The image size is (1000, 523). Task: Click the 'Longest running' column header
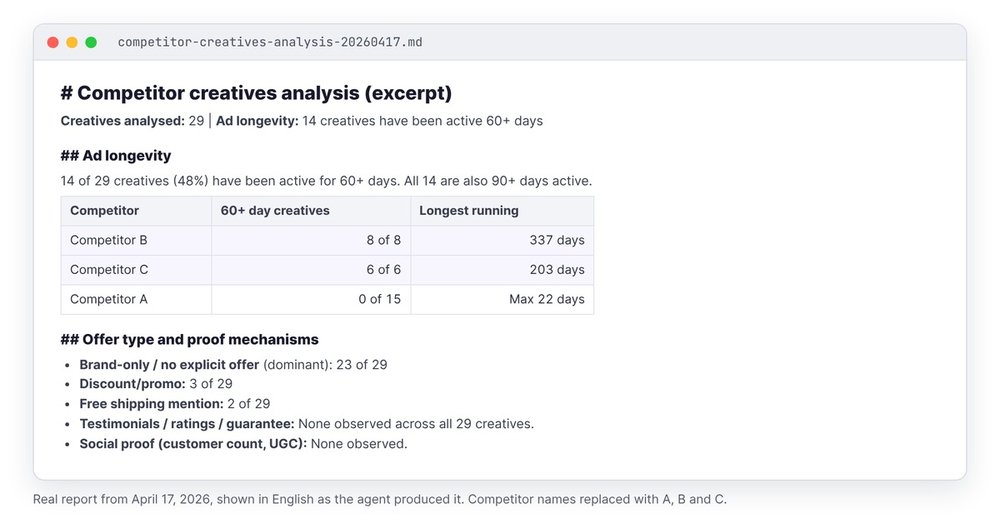502,210
